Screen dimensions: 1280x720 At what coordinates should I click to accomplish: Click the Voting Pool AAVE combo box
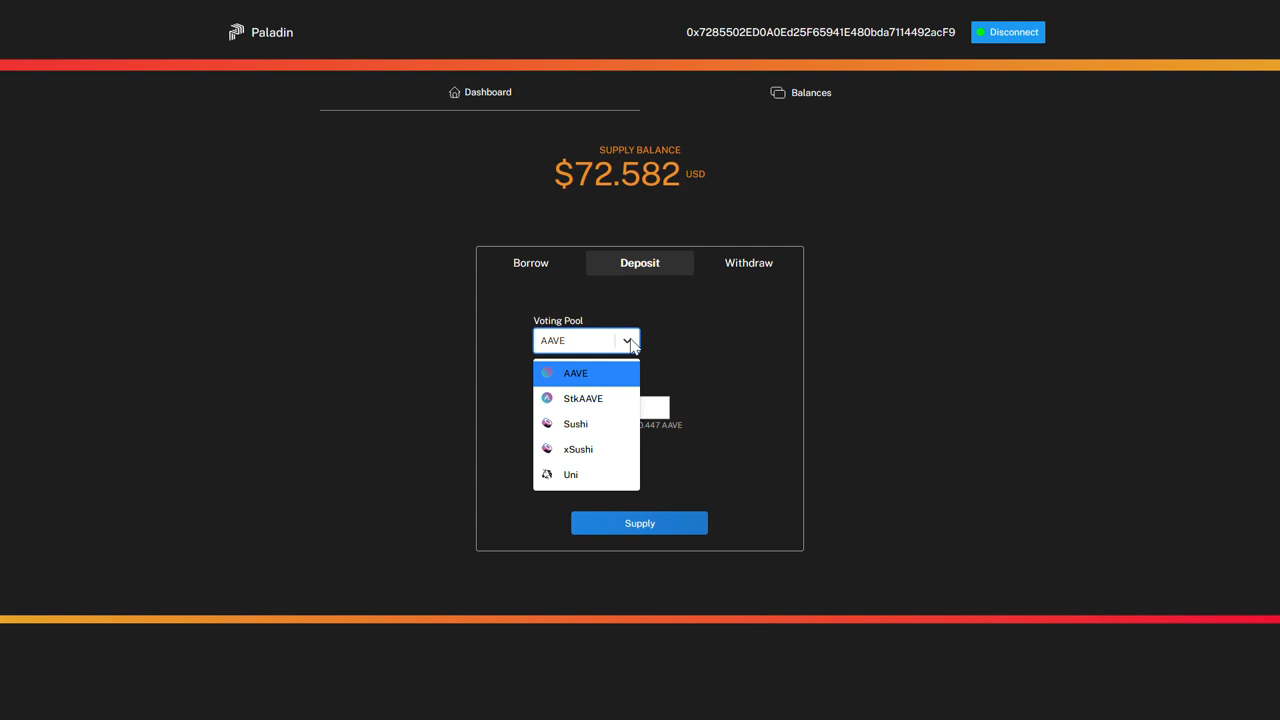click(x=586, y=341)
